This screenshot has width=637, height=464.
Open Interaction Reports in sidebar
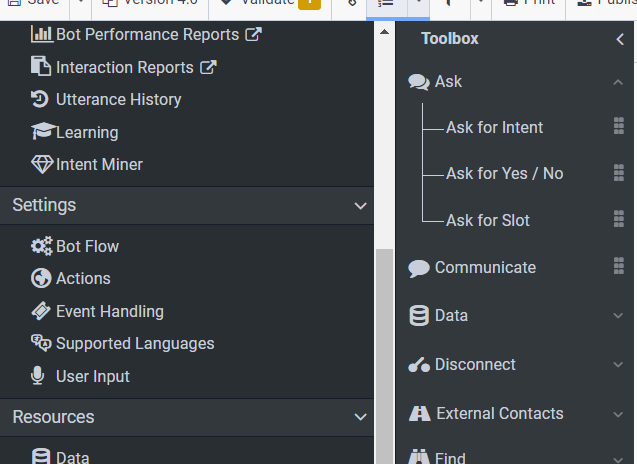[x=124, y=68]
